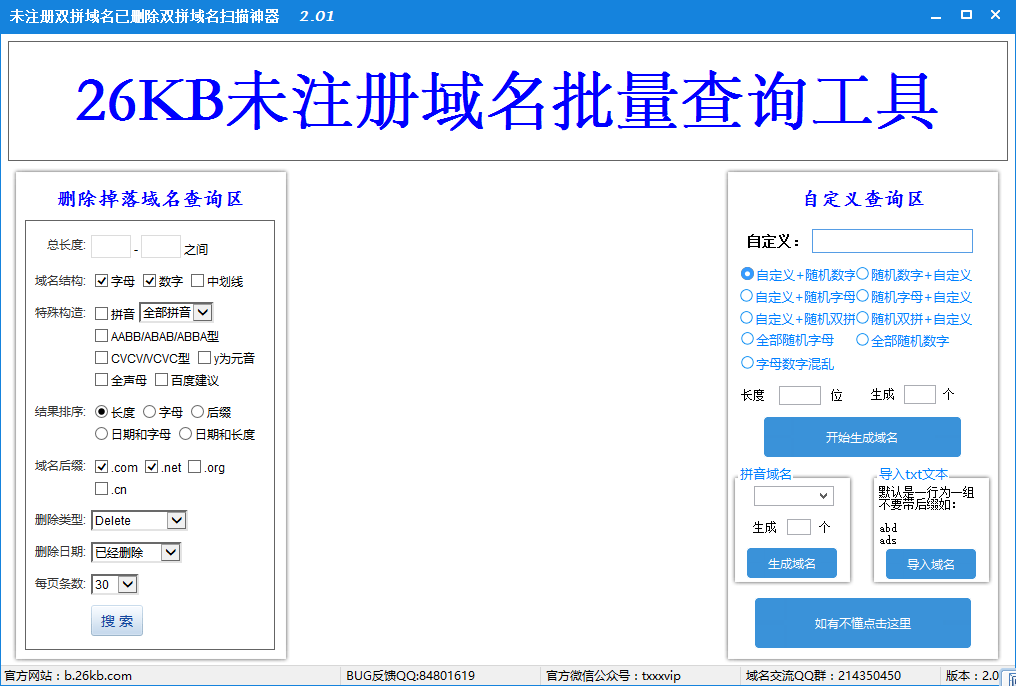
Task: Enable the 中划线 checkbox
Action: (x=198, y=280)
